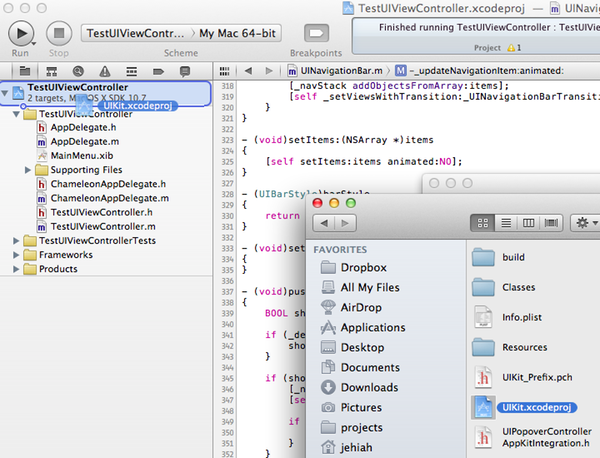Open Downloads in Finder sidebar

point(360,387)
